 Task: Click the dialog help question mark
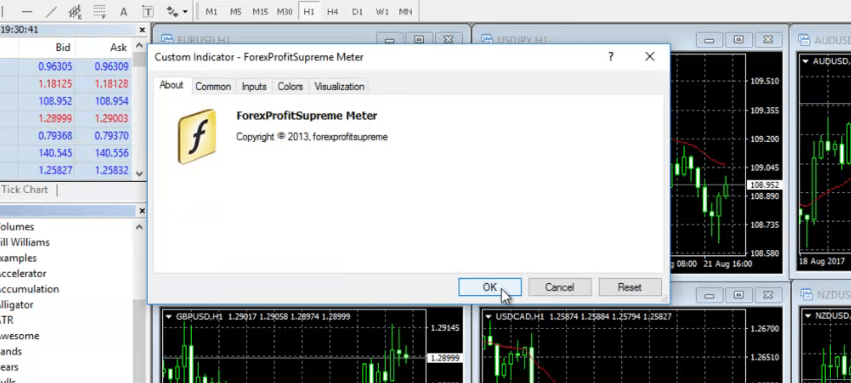pyautogui.click(x=611, y=56)
